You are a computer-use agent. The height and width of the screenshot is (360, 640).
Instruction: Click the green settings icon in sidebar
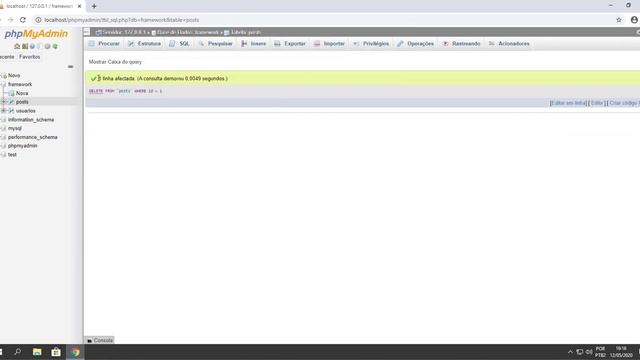(x=55, y=47)
